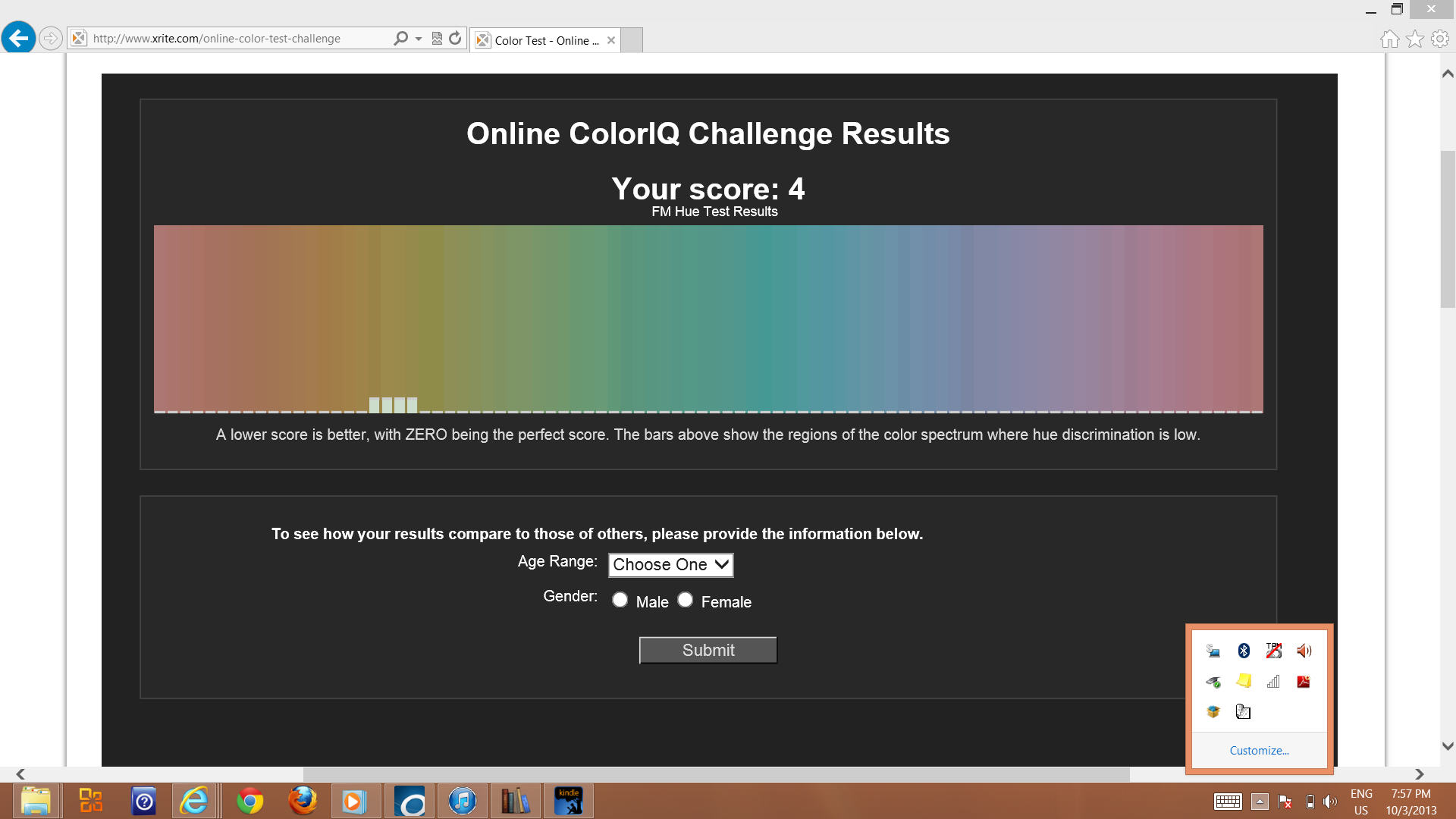Open Firefox from the taskbar
The image size is (1456, 819).
coord(303,801)
